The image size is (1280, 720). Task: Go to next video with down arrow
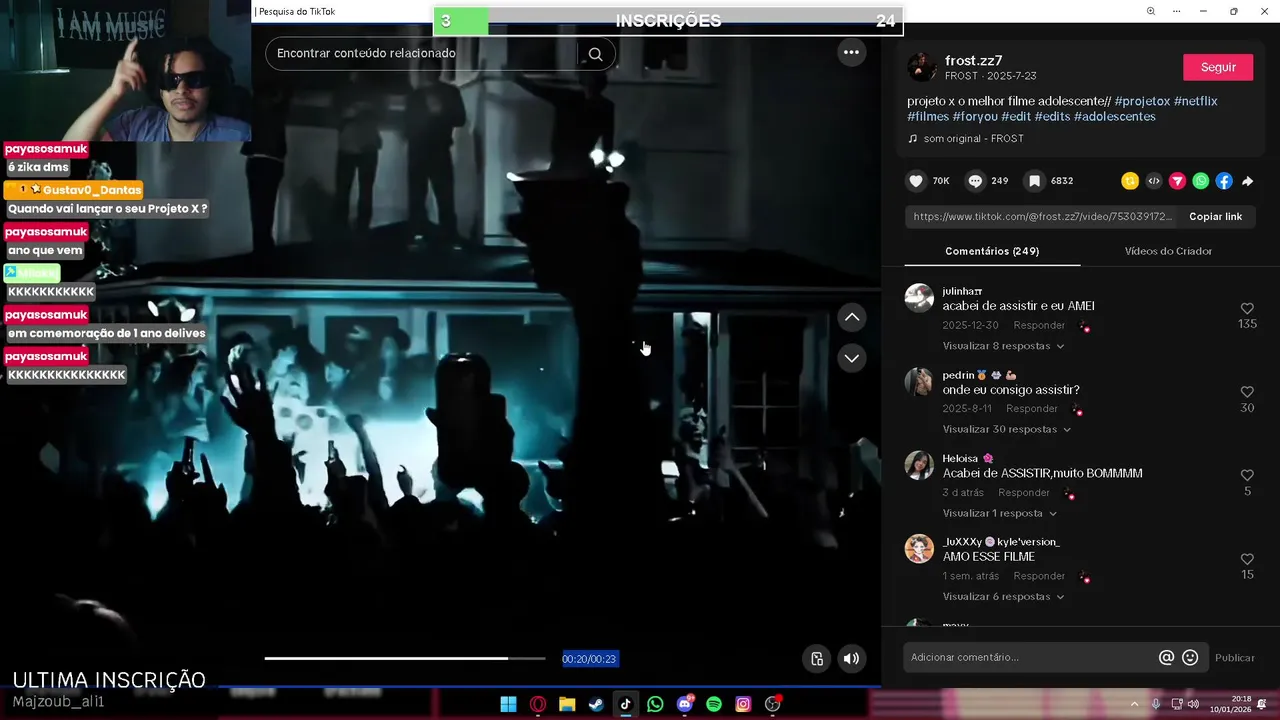click(851, 358)
